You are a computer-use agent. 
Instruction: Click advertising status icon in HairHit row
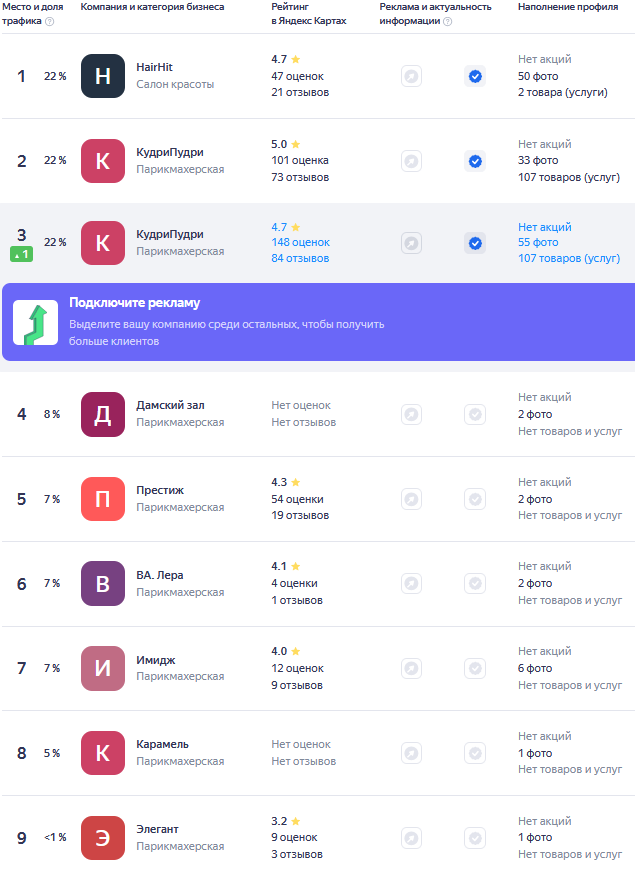[x=411, y=76]
